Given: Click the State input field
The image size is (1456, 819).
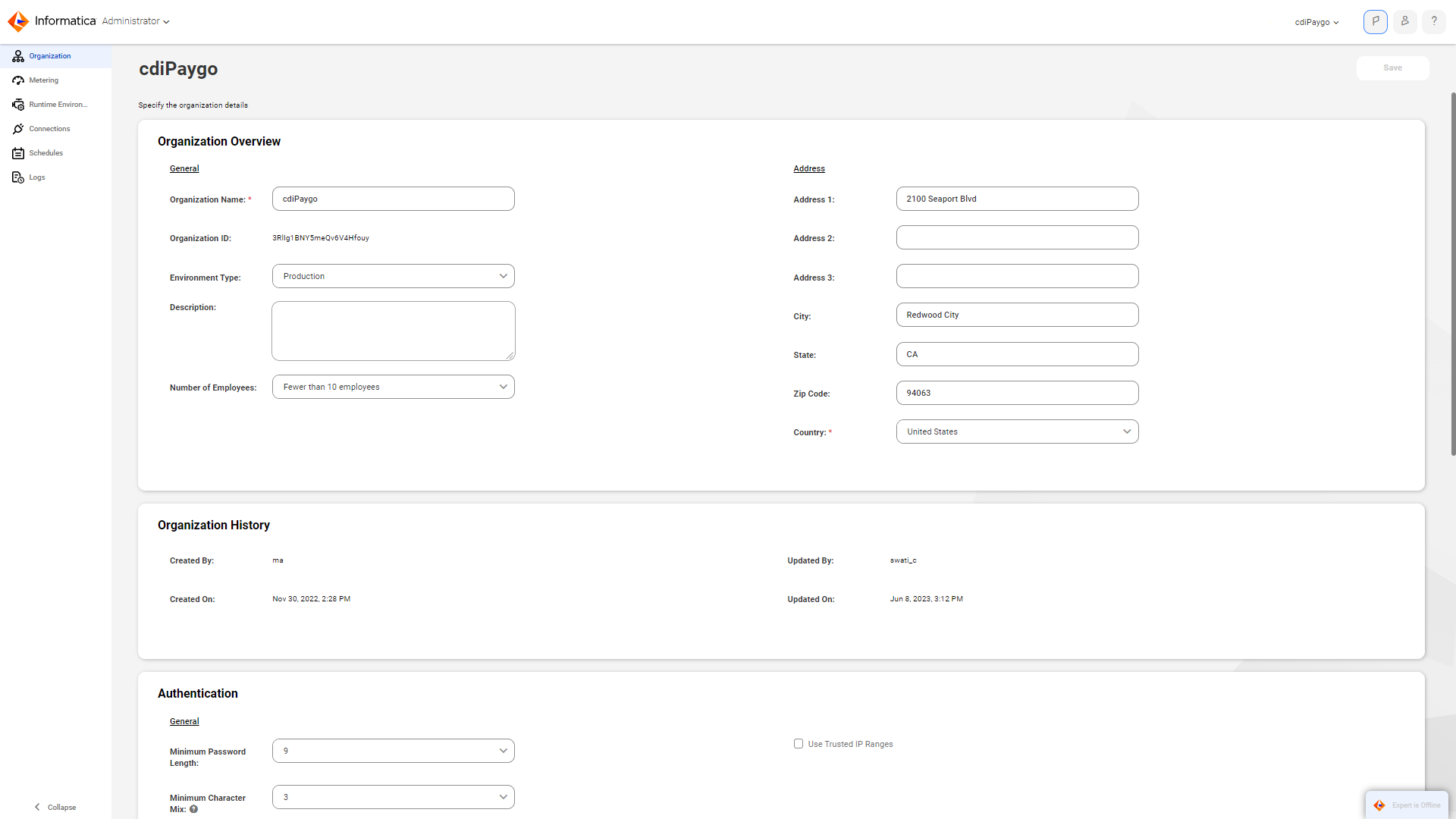Looking at the screenshot, I should click(x=1017, y=354).
